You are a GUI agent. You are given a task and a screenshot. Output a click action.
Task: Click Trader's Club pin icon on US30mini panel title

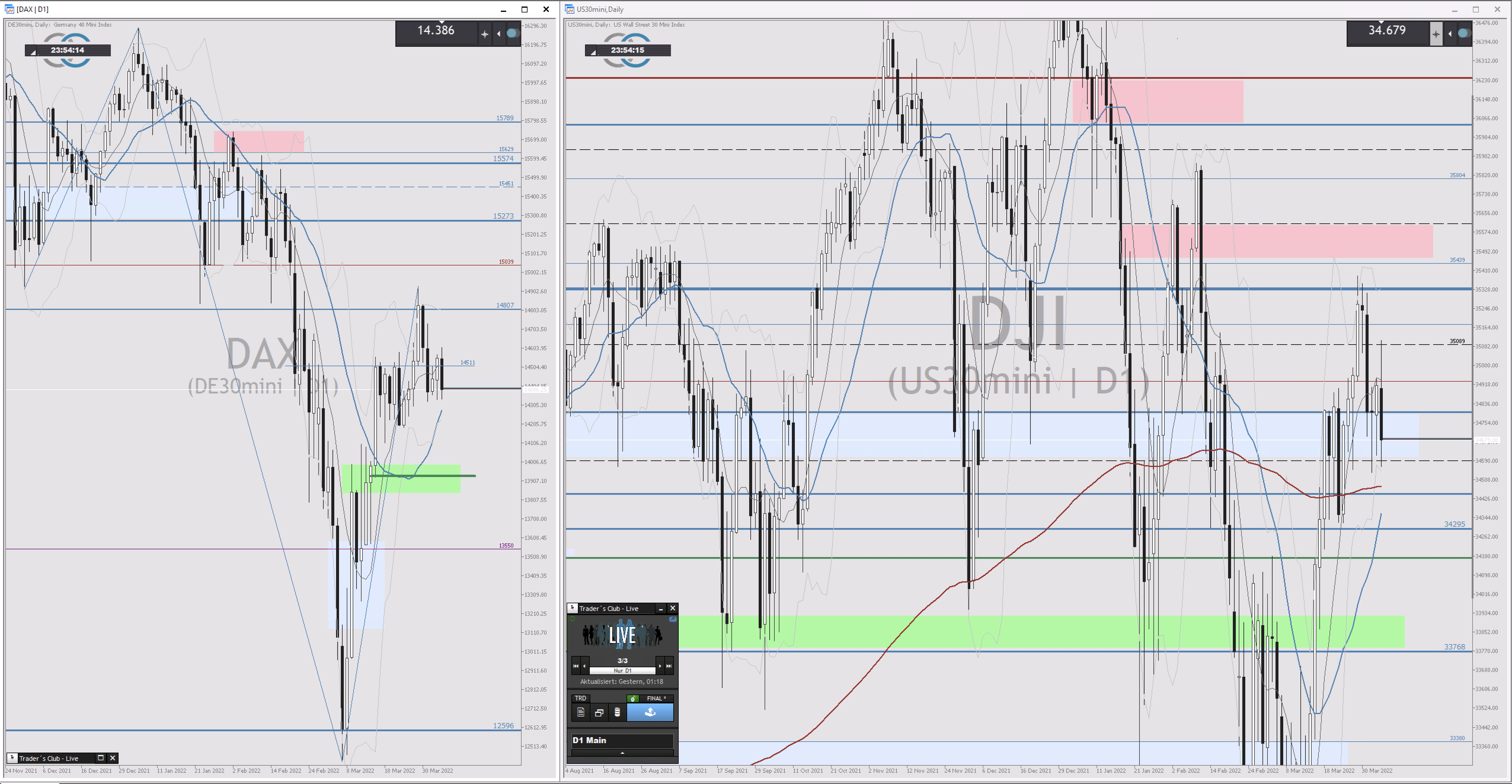point(572,608)
